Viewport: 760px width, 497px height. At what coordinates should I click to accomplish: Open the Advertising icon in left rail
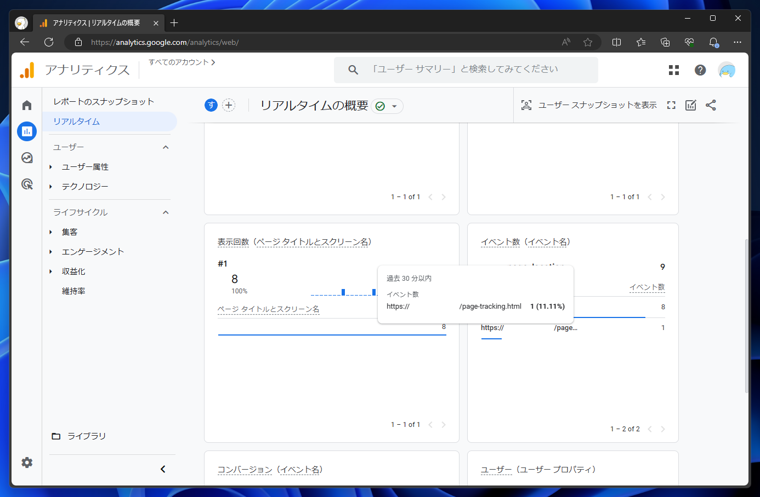pyautogui.click(x=27, y=184)
